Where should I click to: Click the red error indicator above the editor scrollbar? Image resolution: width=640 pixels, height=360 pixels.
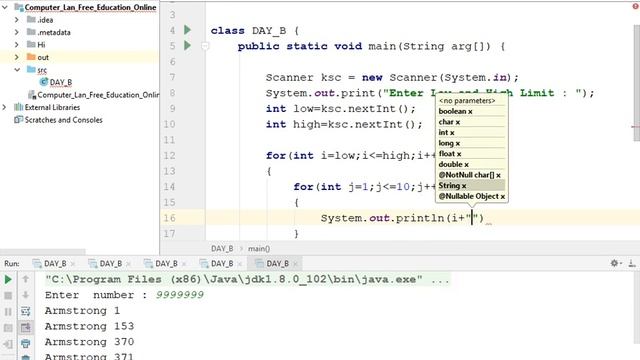coord(636,6)
